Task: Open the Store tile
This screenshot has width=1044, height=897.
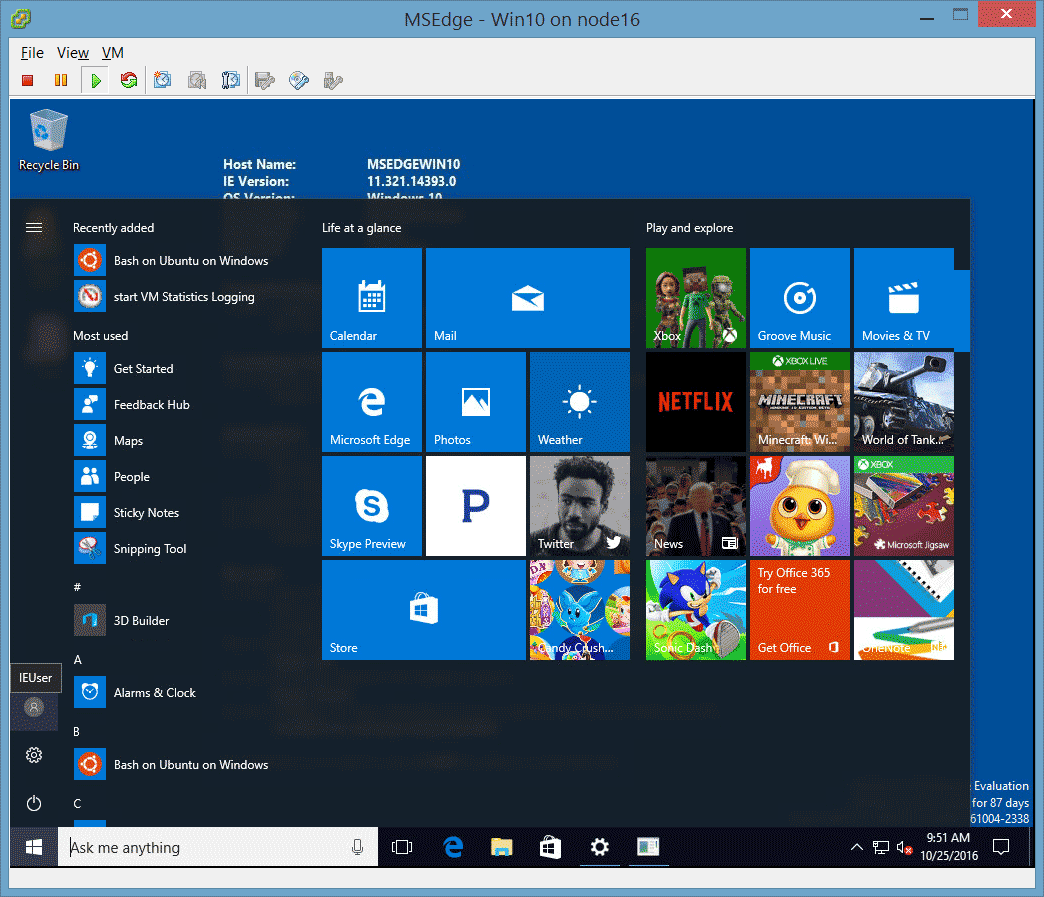Action: point(423,609)
